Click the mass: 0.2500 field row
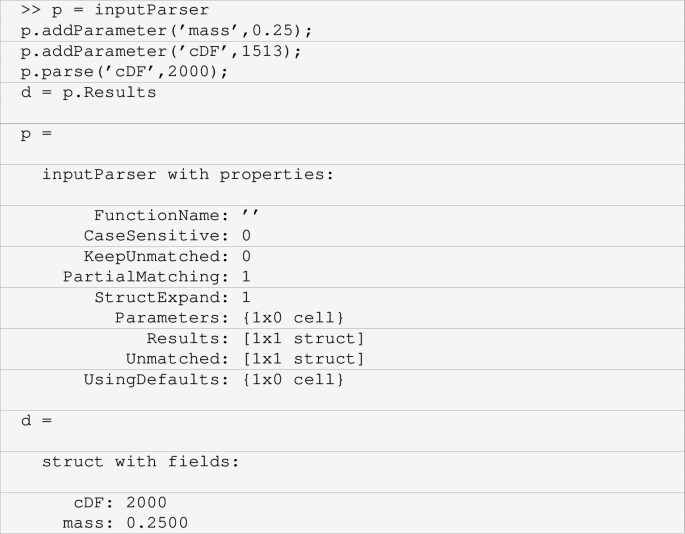The height and width of the screenshot is (534, 685). tap(125, 523)
